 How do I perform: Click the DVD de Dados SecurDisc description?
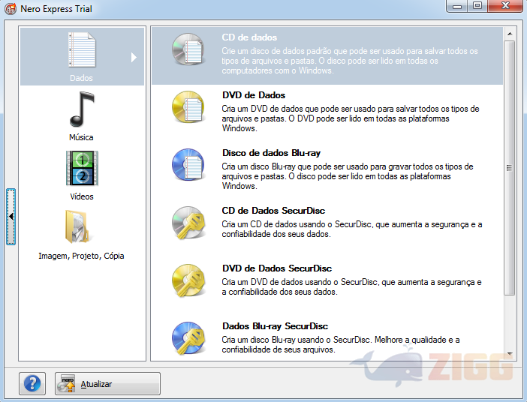(x=351, y=287)
